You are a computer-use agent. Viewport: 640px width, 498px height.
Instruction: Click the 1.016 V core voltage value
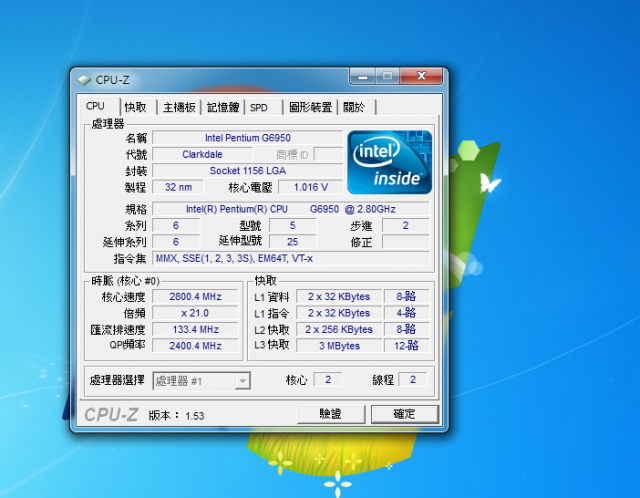click(x=311, y=187)
